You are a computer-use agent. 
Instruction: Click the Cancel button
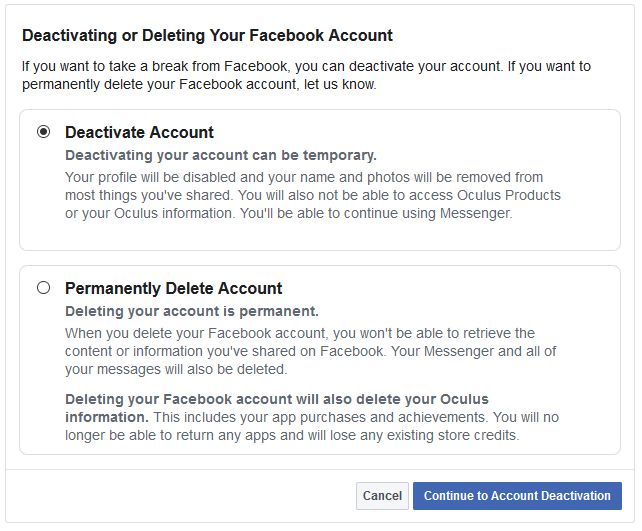[382, 496]
